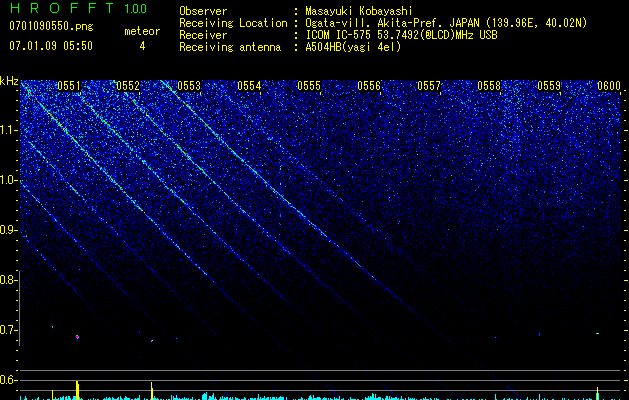Click the yellow power spike below 0600
The height and width of the screenshot is (400, 629).
[597, 393]
